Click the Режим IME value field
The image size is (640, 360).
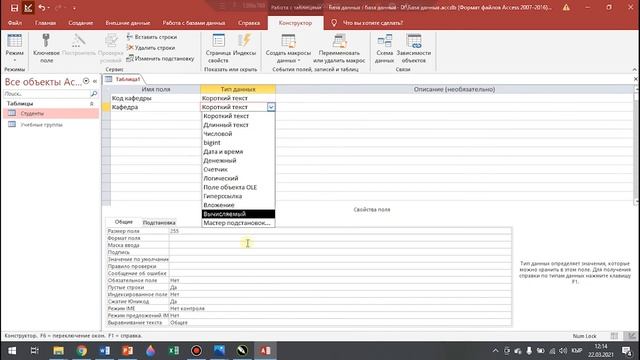click(x=340, y=309)
